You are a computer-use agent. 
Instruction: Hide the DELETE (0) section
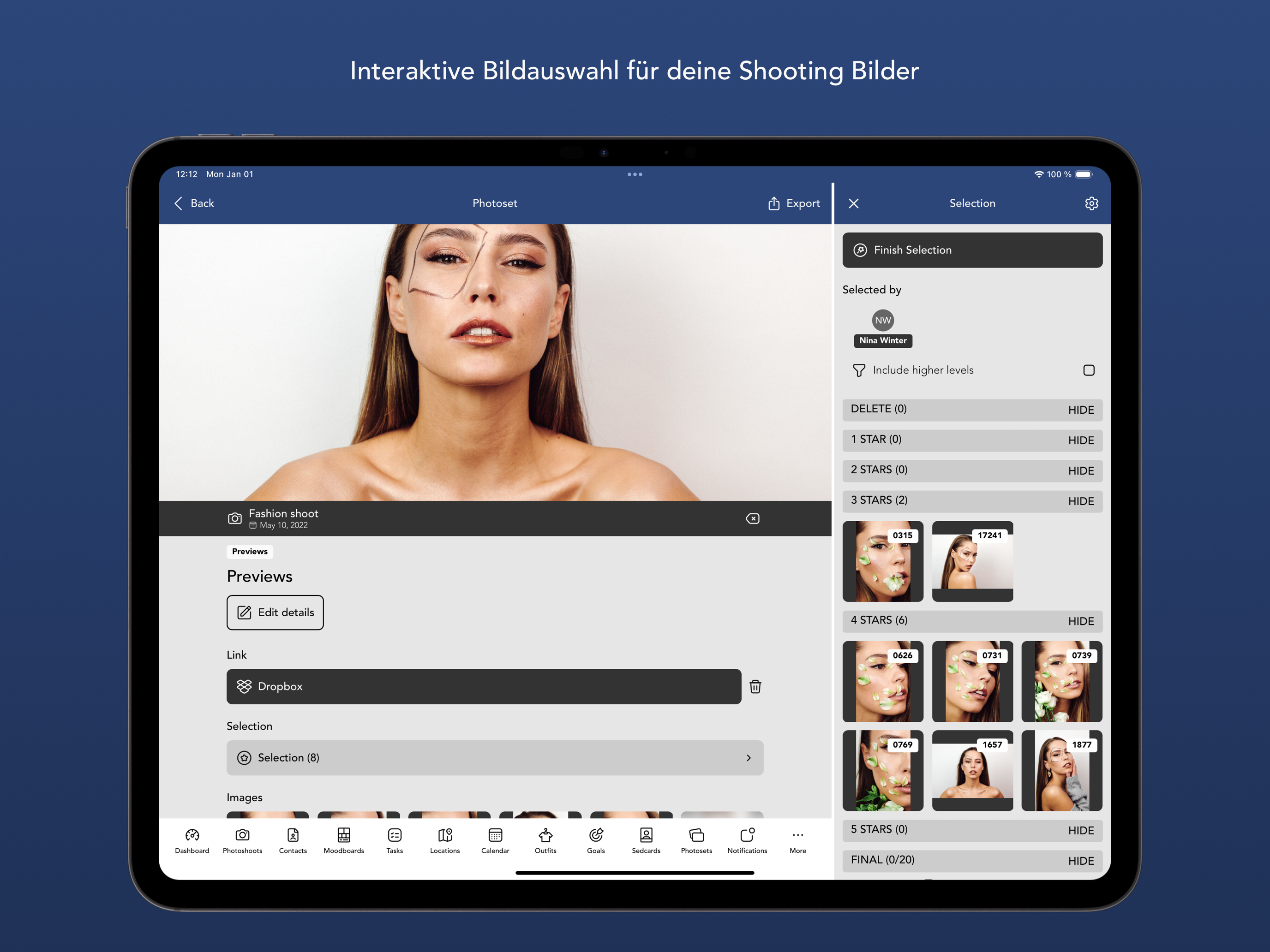coord(1080,410)
